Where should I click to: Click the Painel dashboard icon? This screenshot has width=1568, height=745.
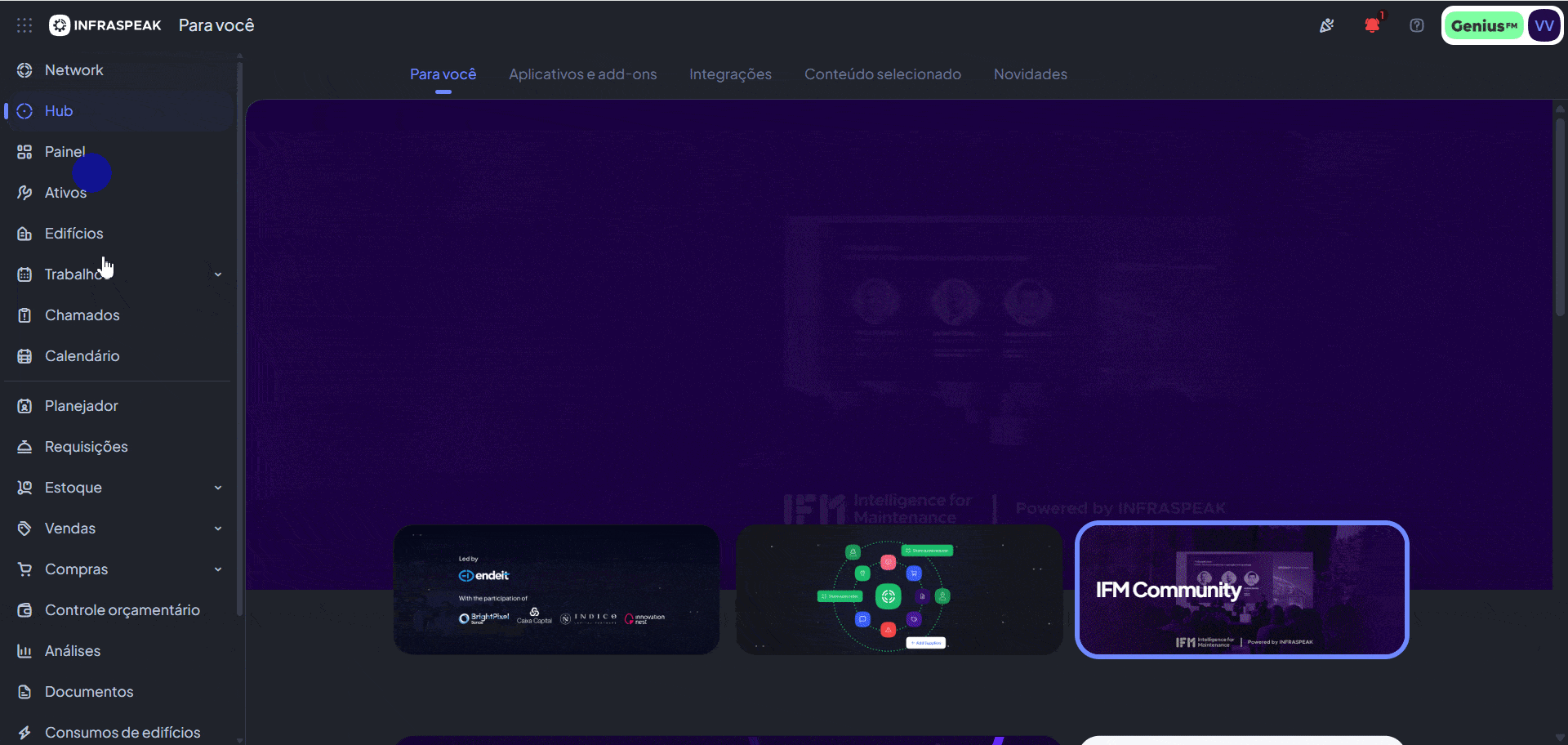[24, 152]
